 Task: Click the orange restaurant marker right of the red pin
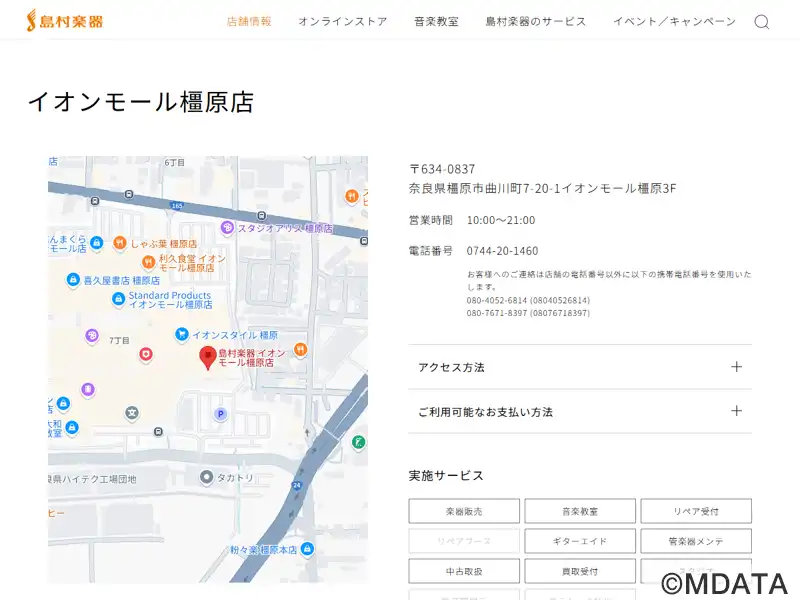(301, 349)
